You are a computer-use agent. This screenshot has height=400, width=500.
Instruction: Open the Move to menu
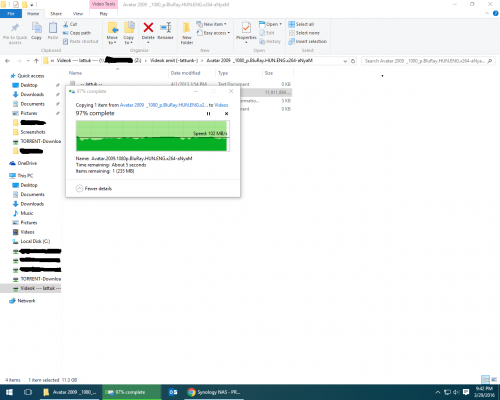[112, 33]
